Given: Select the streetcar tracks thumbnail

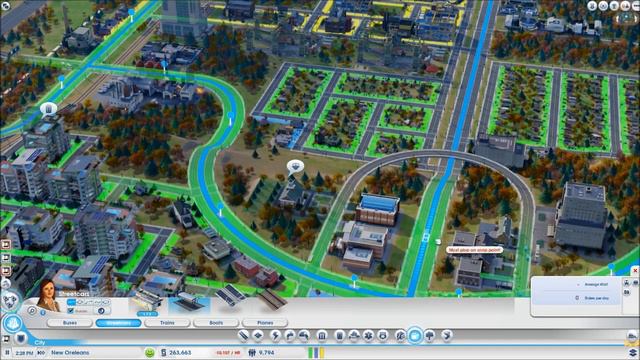Looking at the screenshot, I should 231,296.
